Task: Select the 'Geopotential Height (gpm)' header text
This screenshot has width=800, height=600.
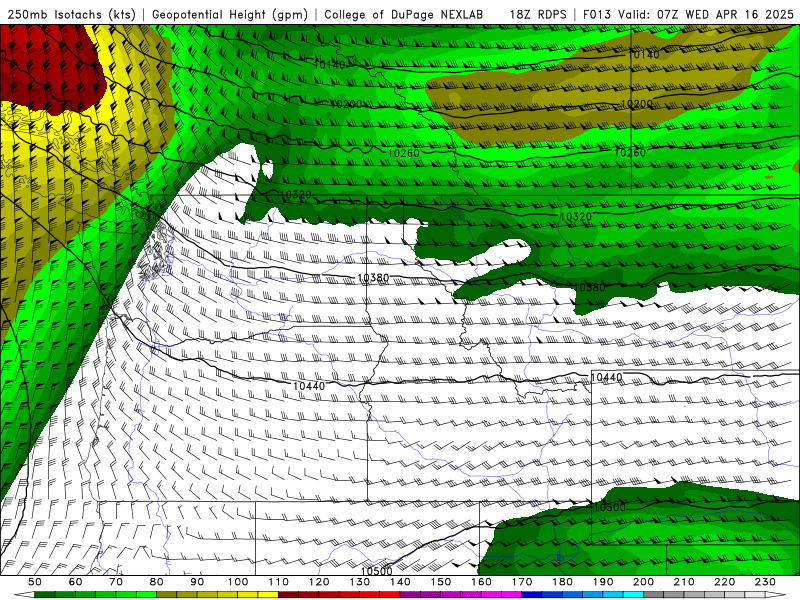Action: coord(230,14)
